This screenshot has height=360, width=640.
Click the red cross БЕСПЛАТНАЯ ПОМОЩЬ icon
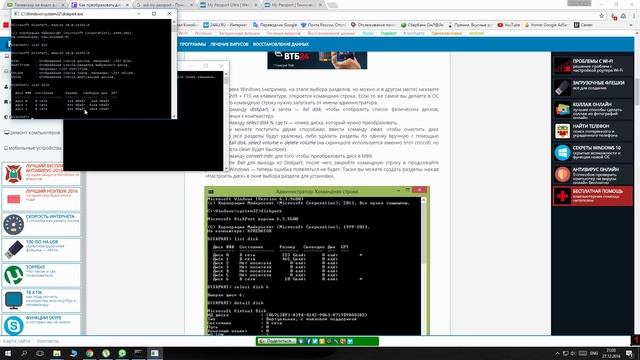coord(562,196)
